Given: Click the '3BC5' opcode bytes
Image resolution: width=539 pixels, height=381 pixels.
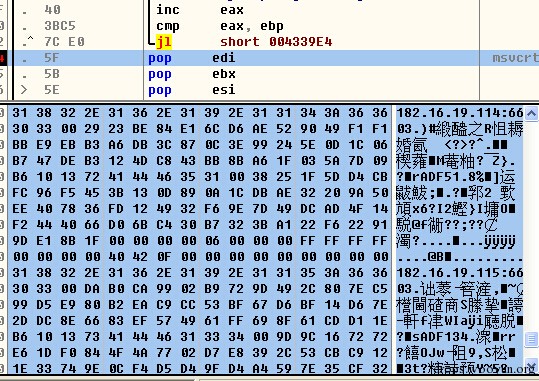Looking at the screenshot, I should click(x=60, y=26).
